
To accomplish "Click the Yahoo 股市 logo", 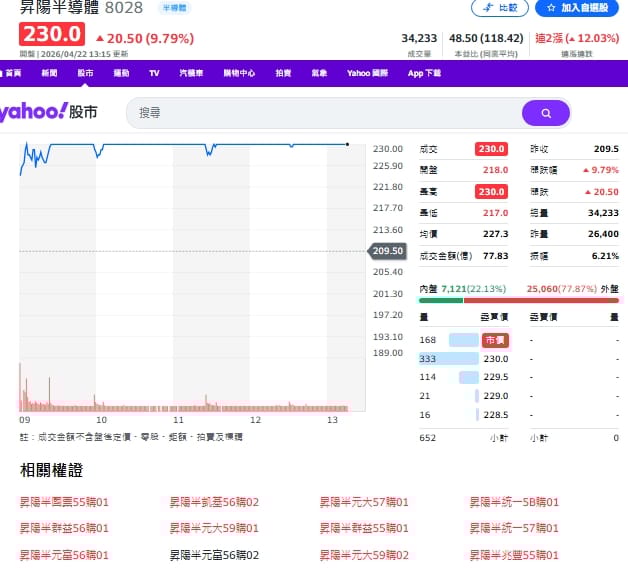I will point(50,112).
